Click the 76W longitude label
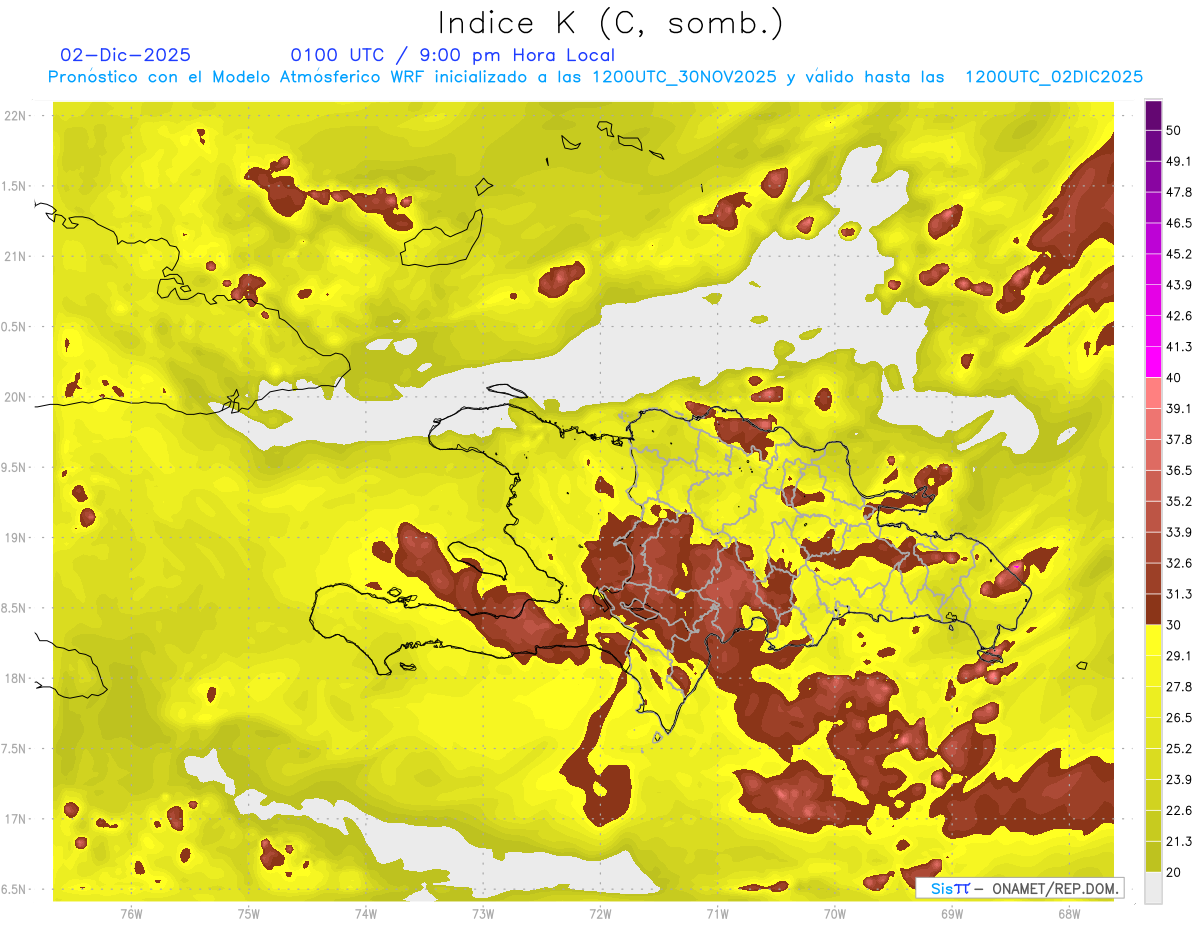Viewport: 1200px width, 927px height. coord(131,914)
